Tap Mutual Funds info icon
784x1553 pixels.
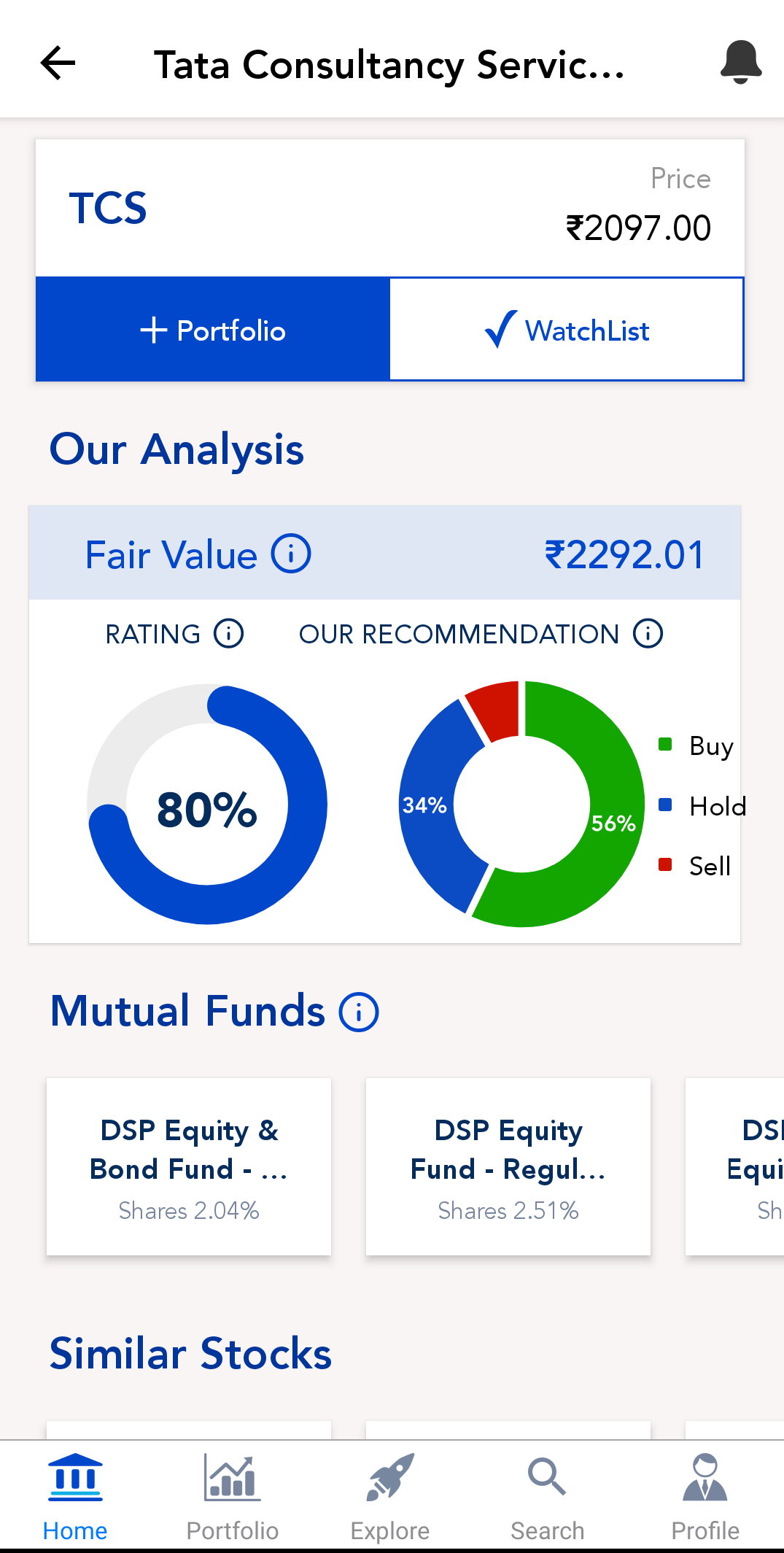359,1012
